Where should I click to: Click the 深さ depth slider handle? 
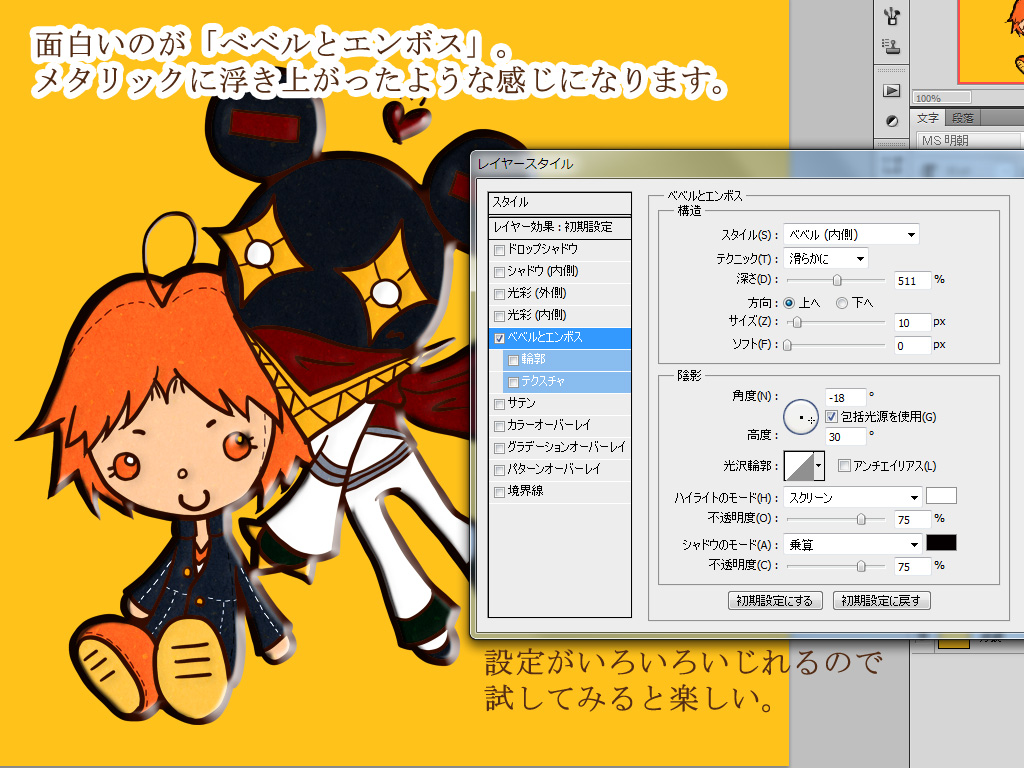pyautogui.click(x=837, y=281)
